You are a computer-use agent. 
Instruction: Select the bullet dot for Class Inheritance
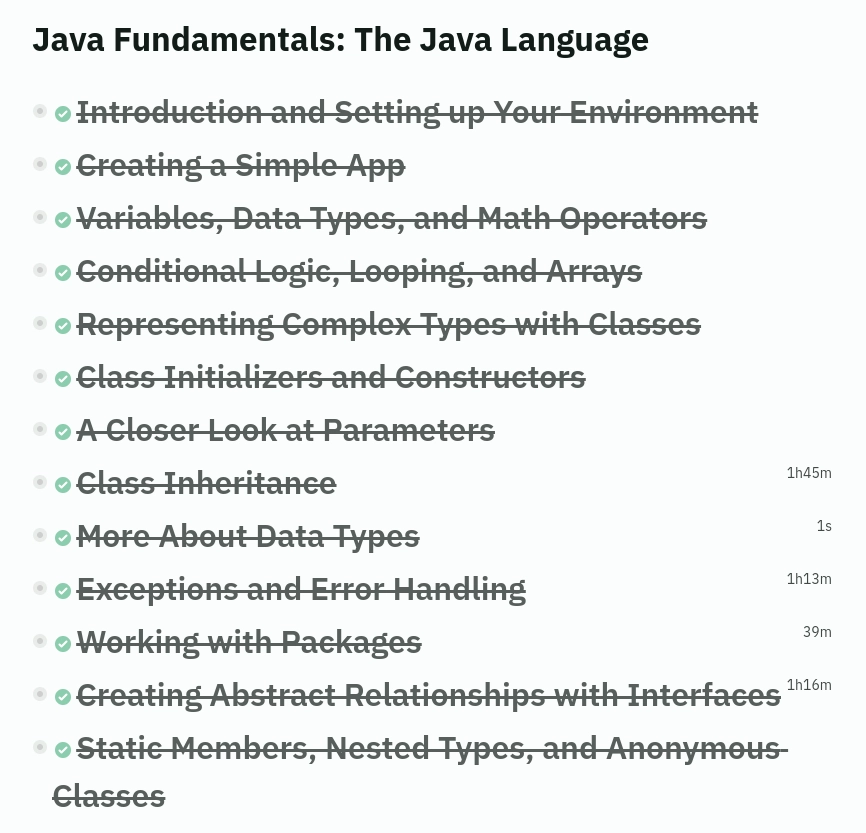[x=40, y=482]
